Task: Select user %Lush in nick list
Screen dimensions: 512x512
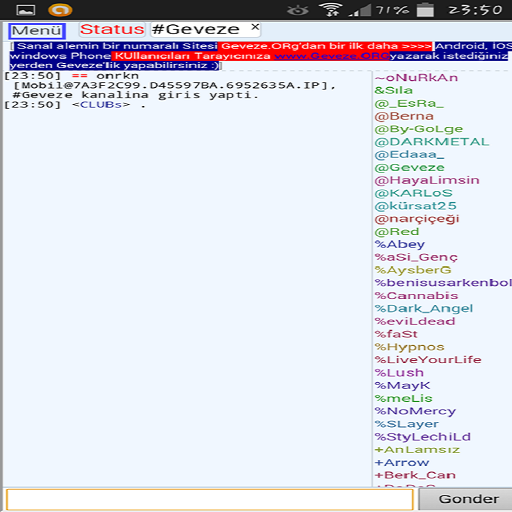Action: [x=399, y=373]
